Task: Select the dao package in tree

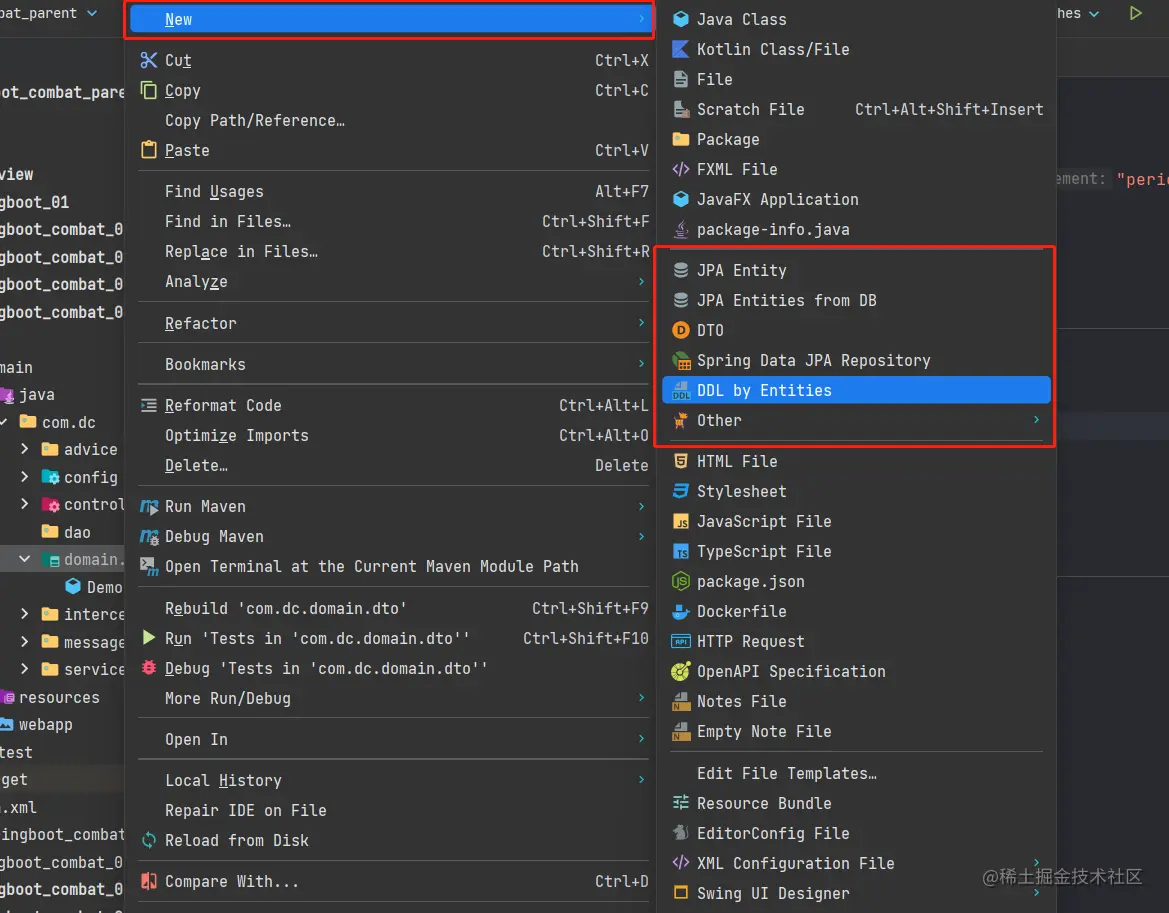Action: point(66,532)
